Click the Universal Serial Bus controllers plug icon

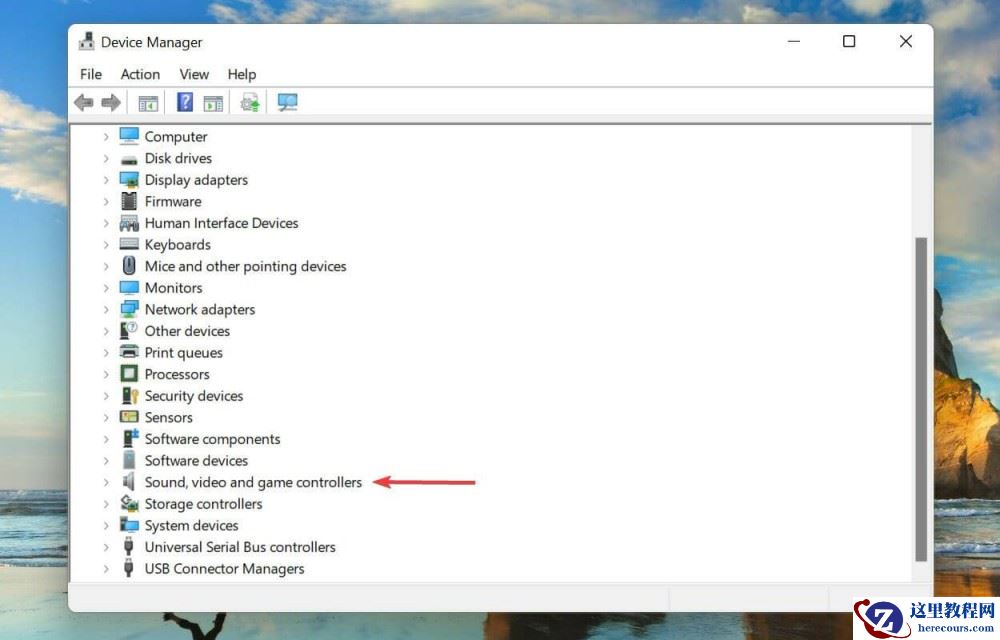pyautogui.click(x=129, y=546)
